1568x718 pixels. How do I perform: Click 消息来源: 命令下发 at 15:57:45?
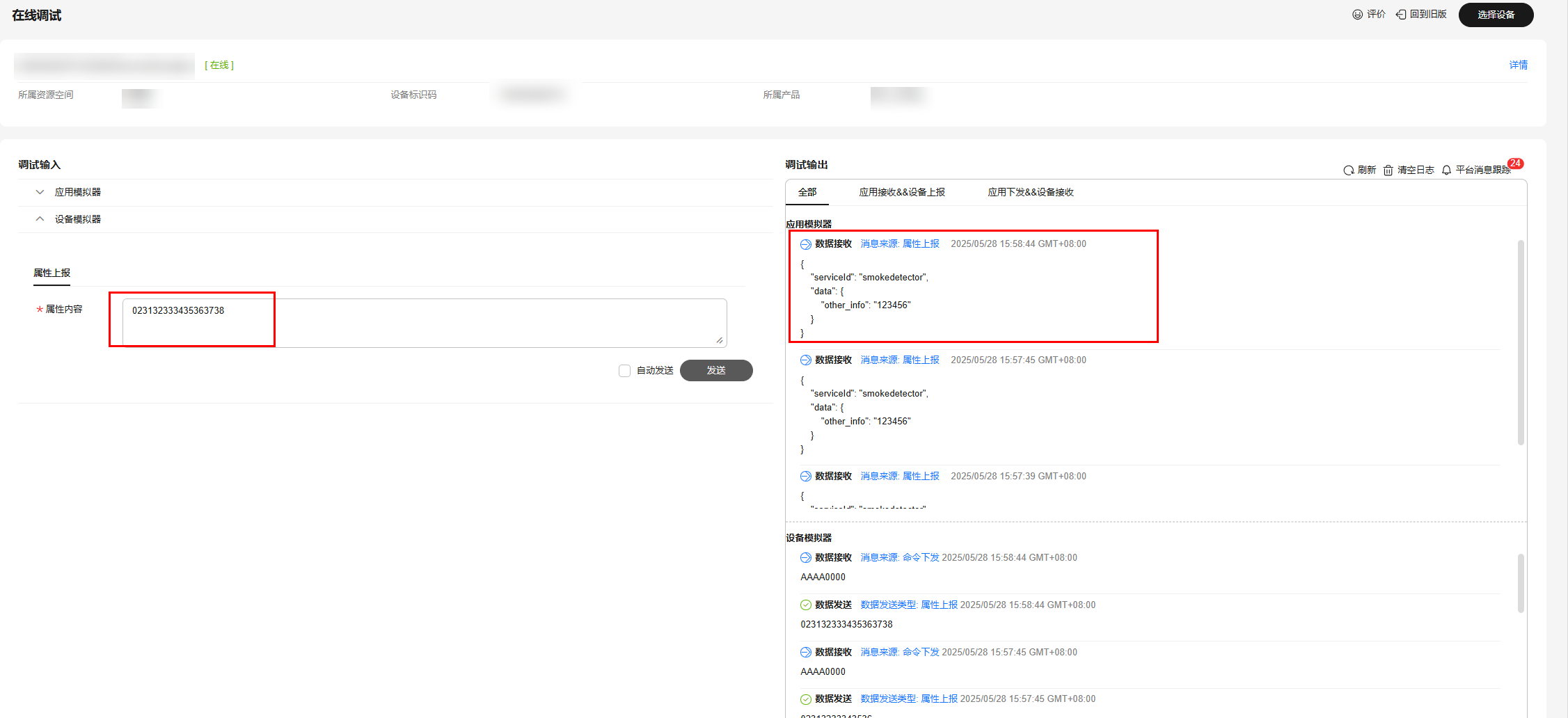pos(900,652)
